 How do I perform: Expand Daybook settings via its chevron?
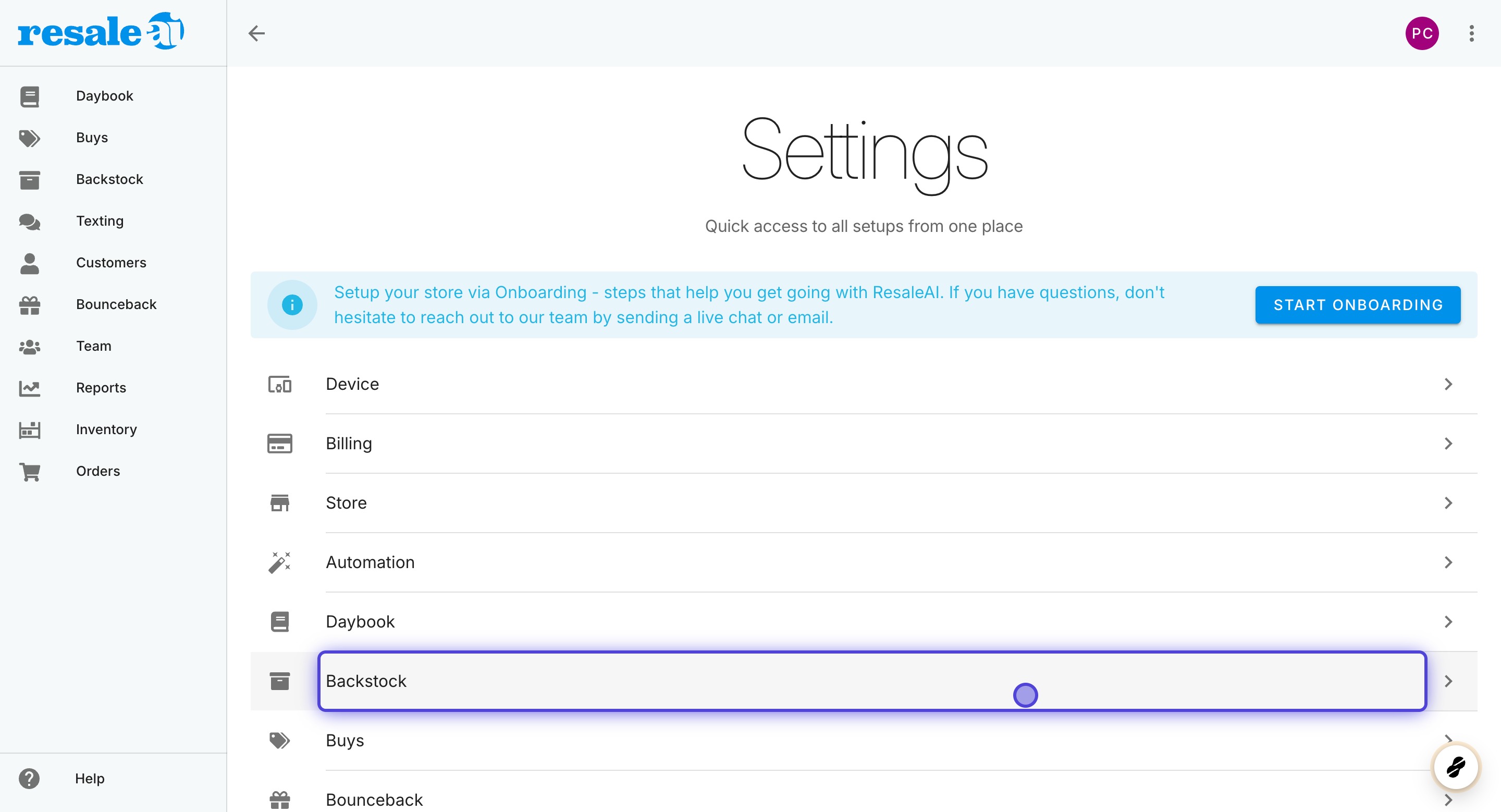coord(1448,622)
